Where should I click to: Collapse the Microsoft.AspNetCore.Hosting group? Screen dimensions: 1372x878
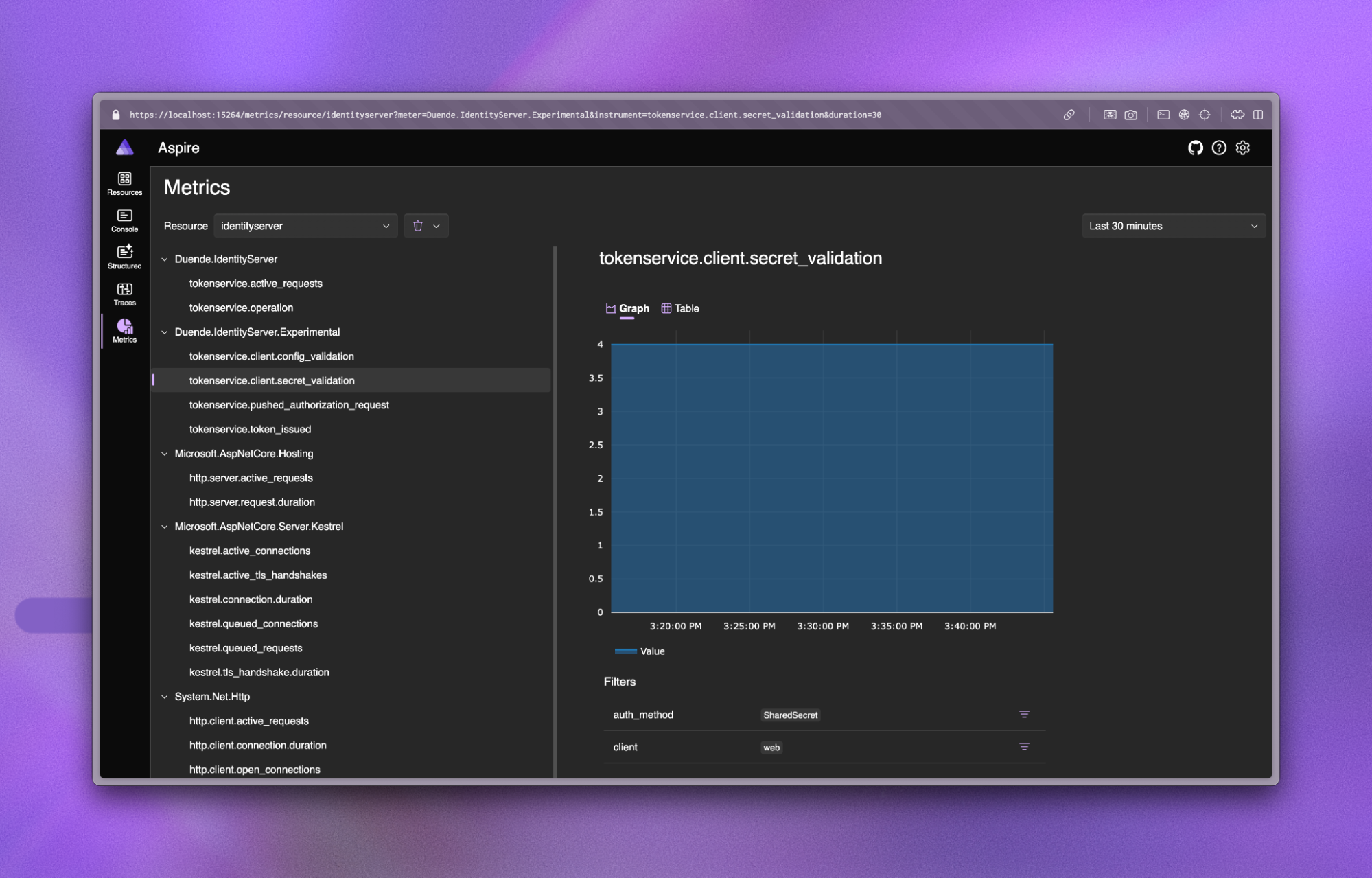point(165,454)
